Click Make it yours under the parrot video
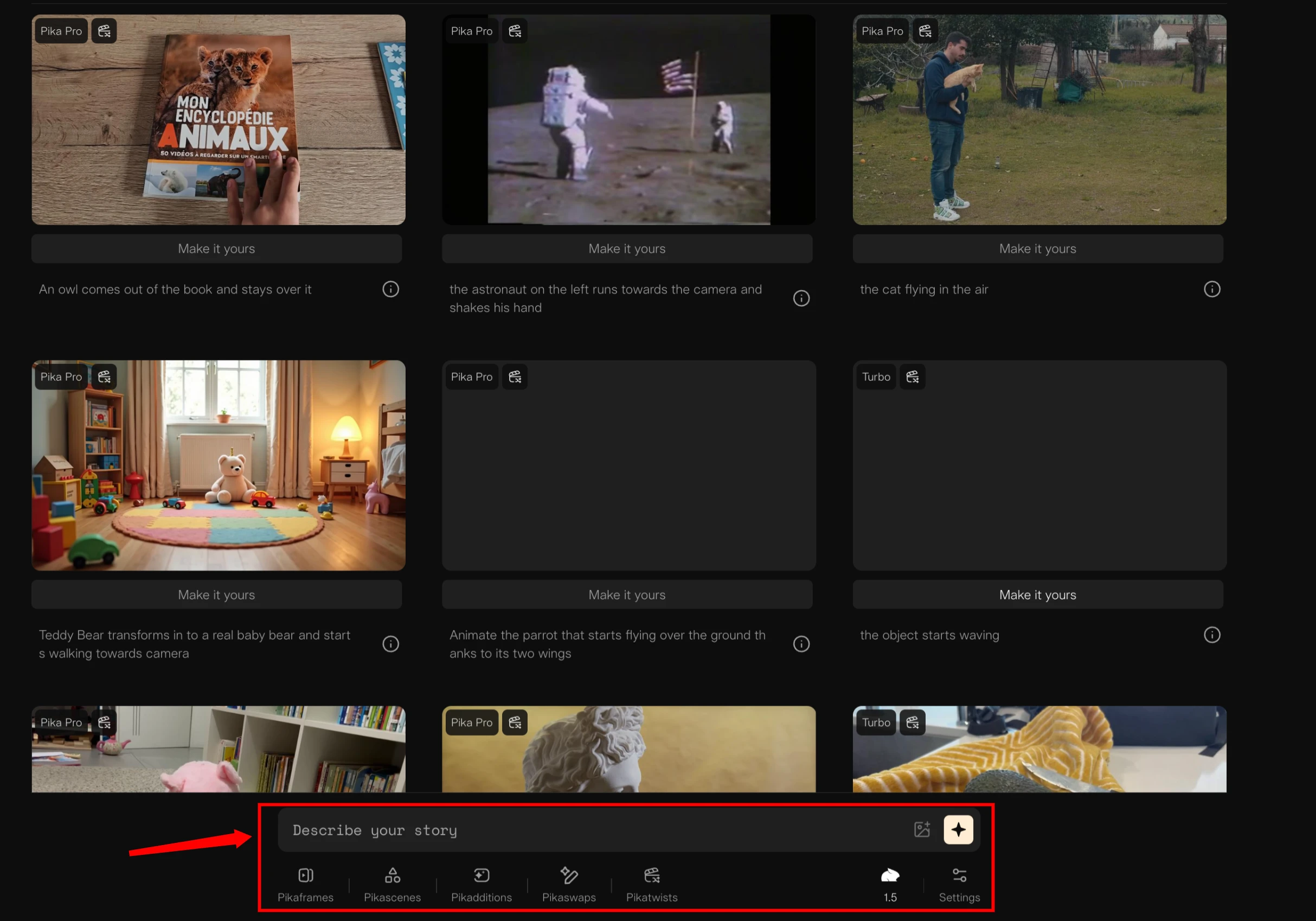 tap(627, 594)
